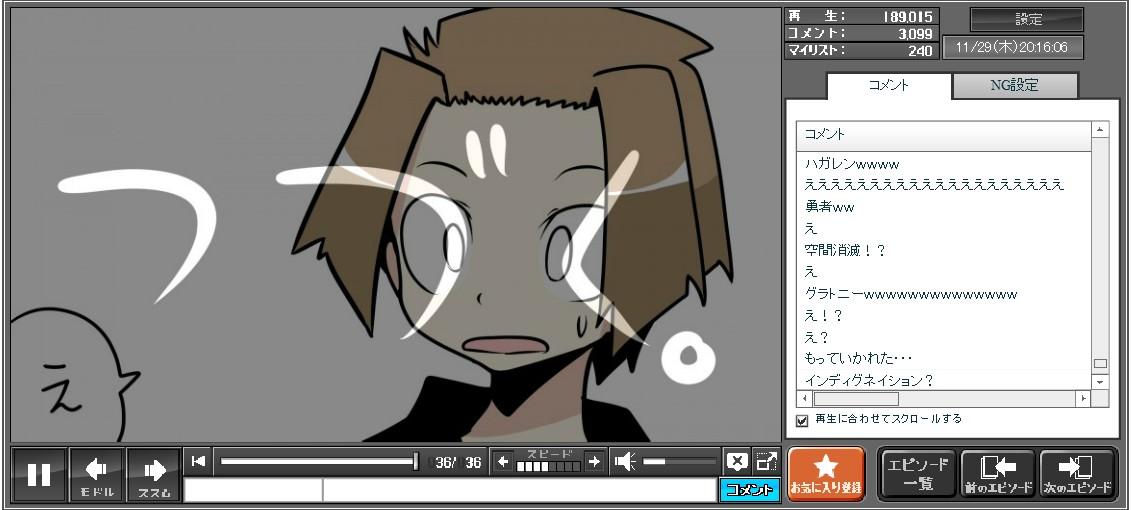Hide on-screen comments with the X bubble icon
Viewport: 1131px width, 510px height.
[x=737, y=461]
